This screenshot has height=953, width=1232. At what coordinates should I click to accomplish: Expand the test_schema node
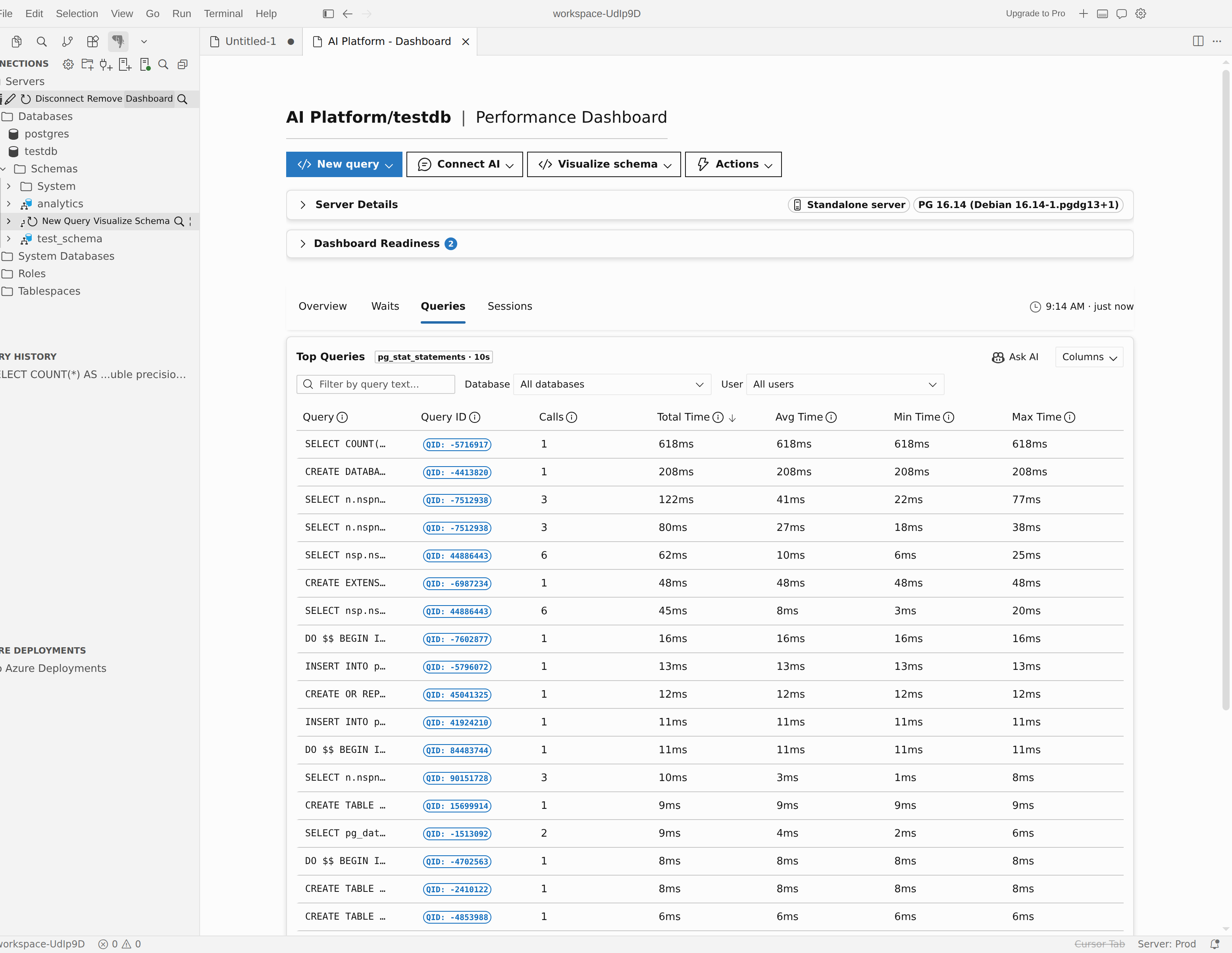(x=8, y=239)
